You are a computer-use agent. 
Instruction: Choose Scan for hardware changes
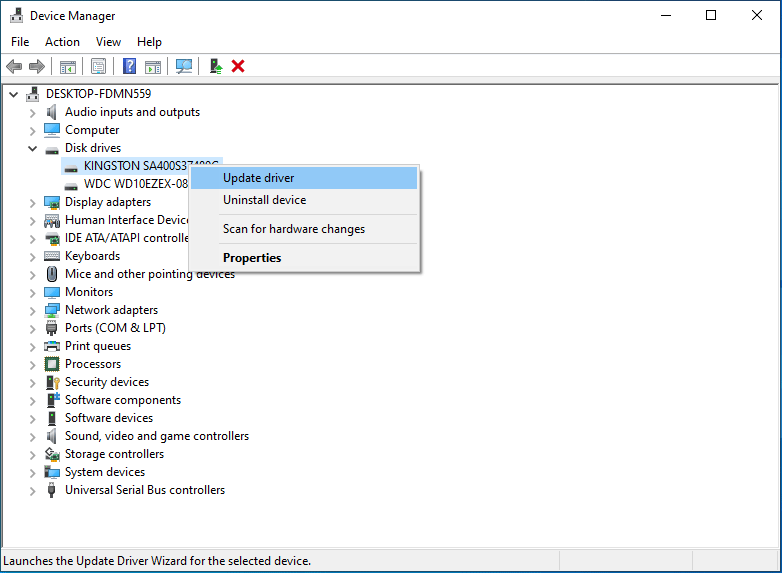(x=304, y=229)
